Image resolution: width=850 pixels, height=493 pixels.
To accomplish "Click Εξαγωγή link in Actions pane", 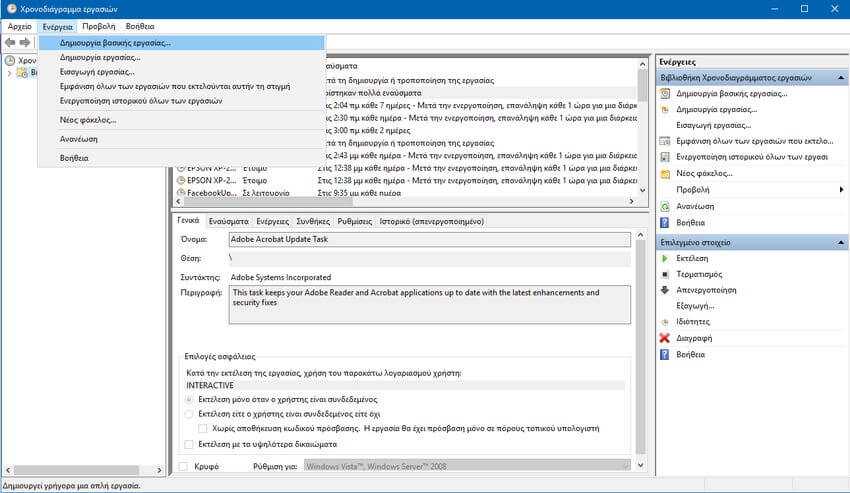I will [695, 306].
